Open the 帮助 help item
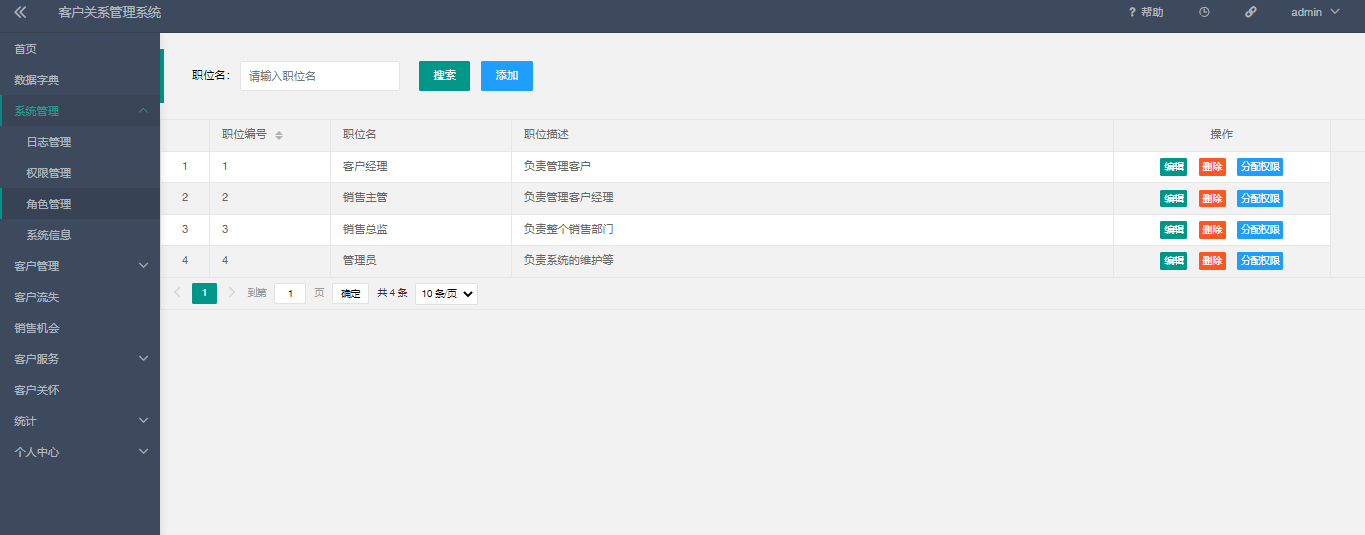Screen dimensions: 1365x535 [1146, 13]
